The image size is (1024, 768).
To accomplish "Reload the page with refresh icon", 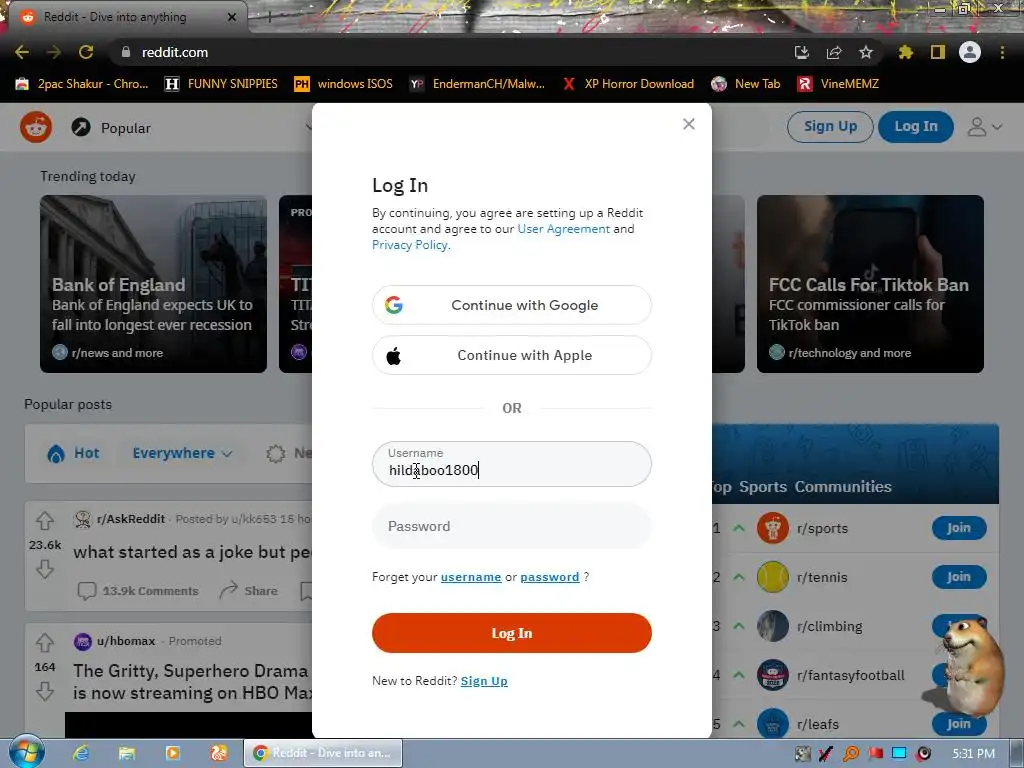I will (x=86, y=52).
